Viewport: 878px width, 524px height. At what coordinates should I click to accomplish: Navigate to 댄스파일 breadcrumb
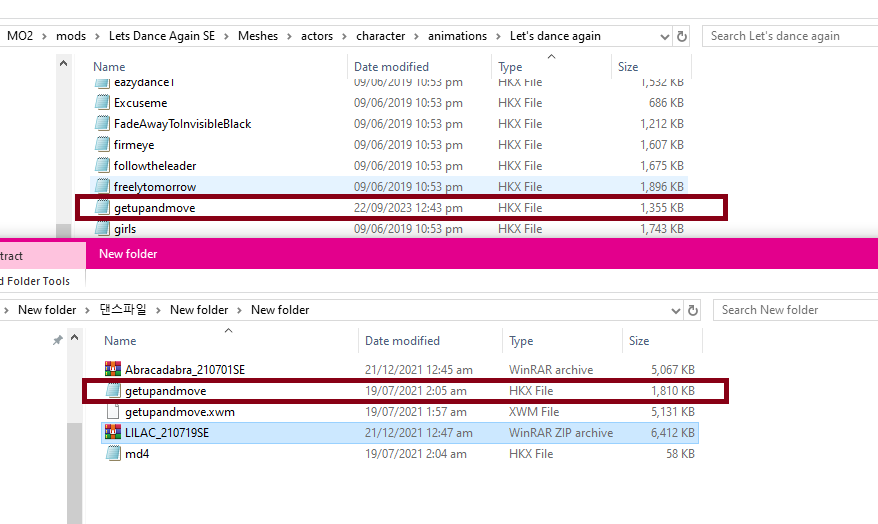click(x=123, y=310)
